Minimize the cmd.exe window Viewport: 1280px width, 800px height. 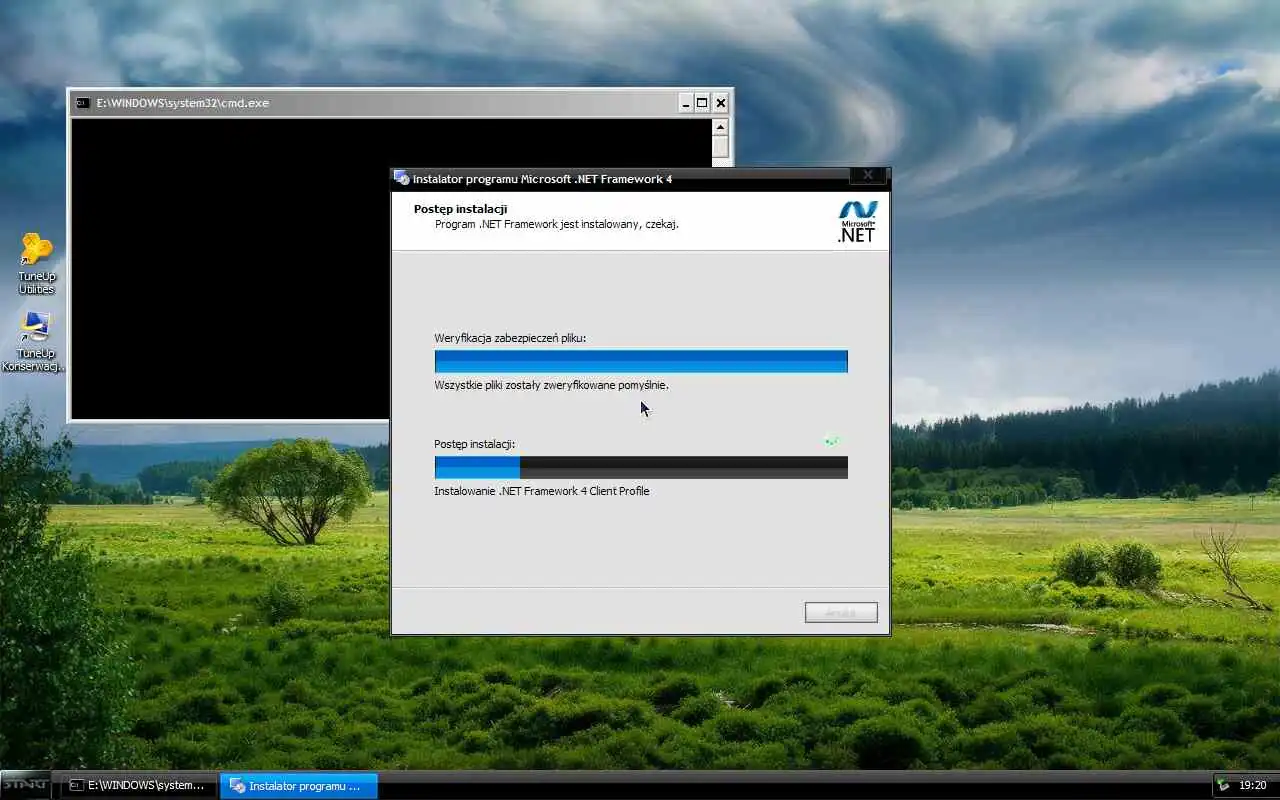[686, 103]
